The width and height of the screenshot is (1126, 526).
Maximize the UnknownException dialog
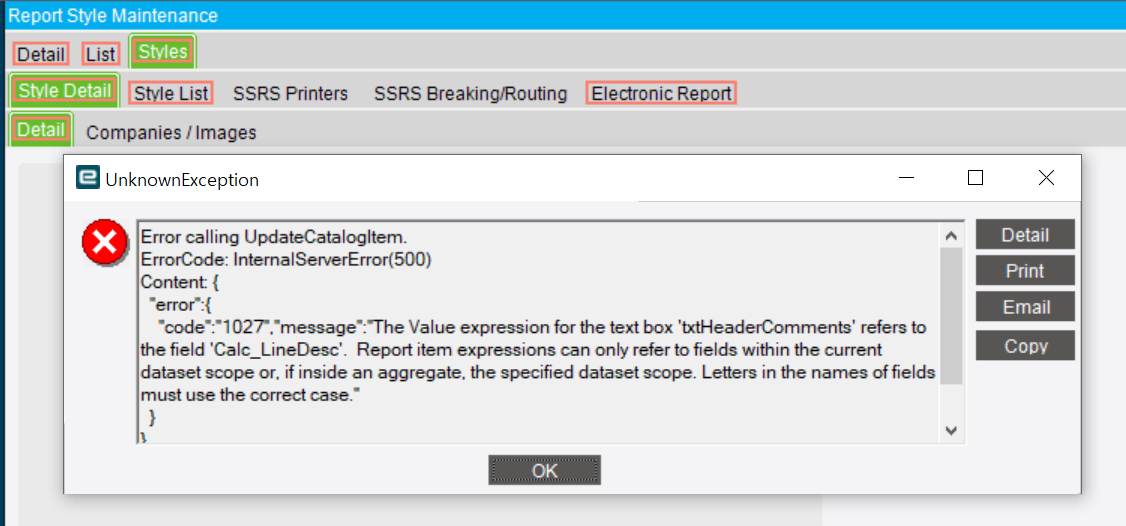click(x=975, y=177)
